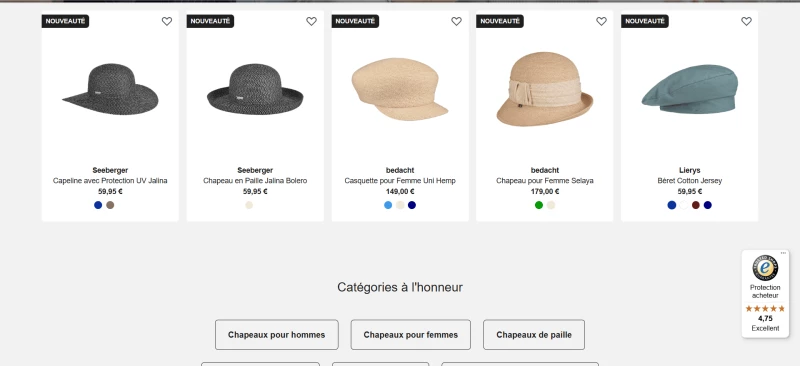This screenshot has height=366, width=800.
Task: Click Nouveauté badge on Béret Cotton Jersey card
Action: click(645, 21)
